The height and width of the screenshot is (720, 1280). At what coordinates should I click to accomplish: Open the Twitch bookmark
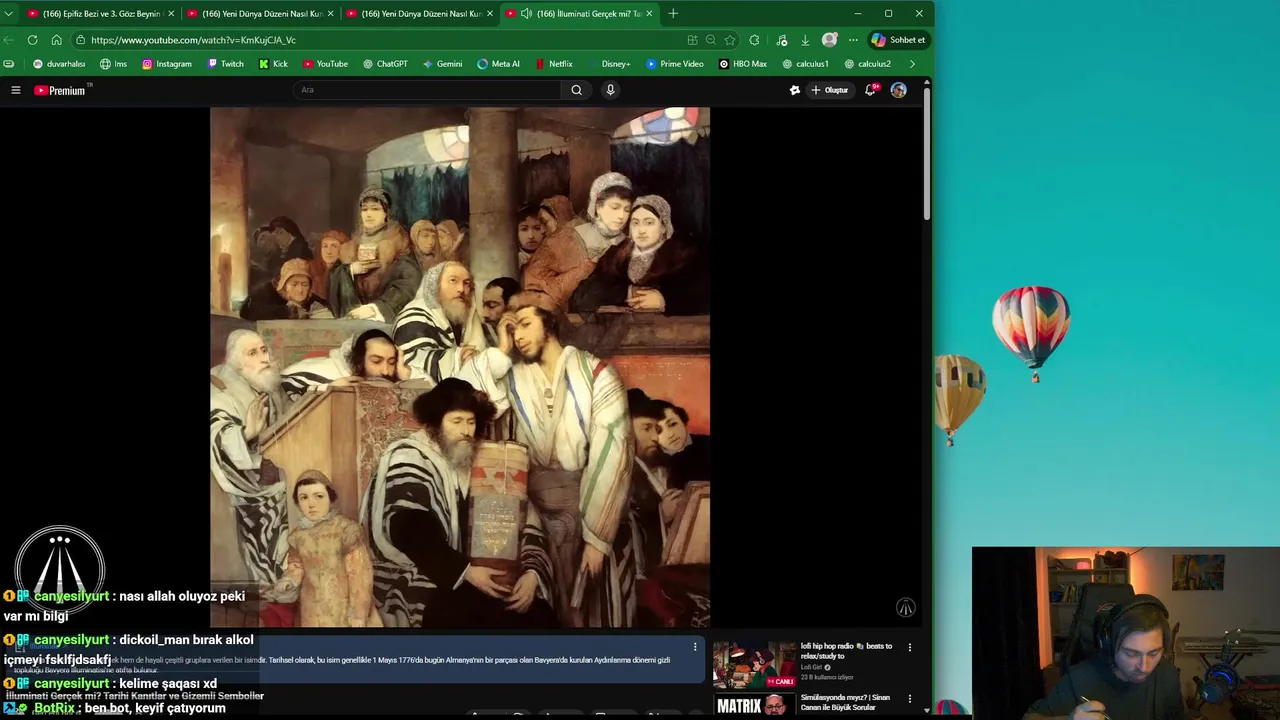226,64
